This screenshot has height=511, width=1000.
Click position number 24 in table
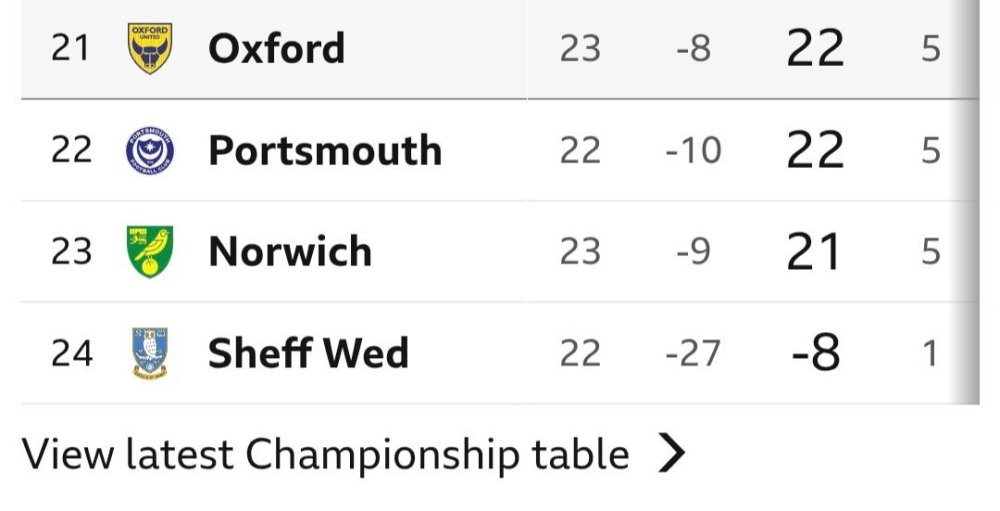pos(71,354)
